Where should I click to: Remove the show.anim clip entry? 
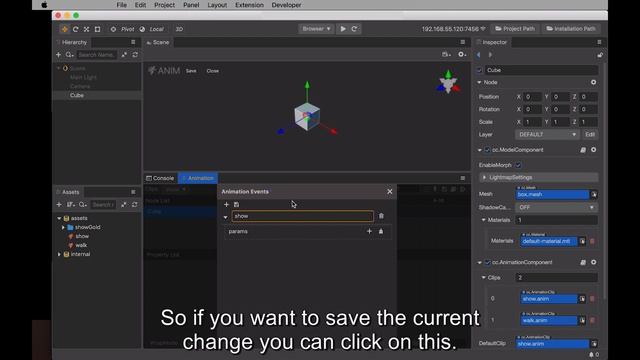592,299
